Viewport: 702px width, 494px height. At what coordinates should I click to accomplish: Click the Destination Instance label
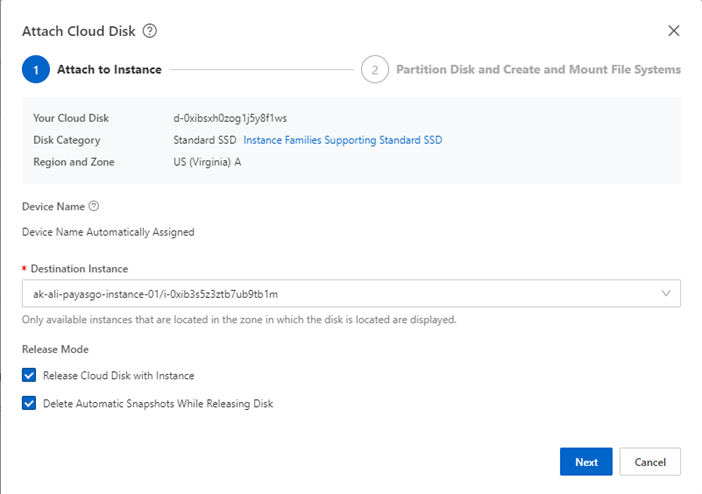pyautogui.click(x=79, y=269)
